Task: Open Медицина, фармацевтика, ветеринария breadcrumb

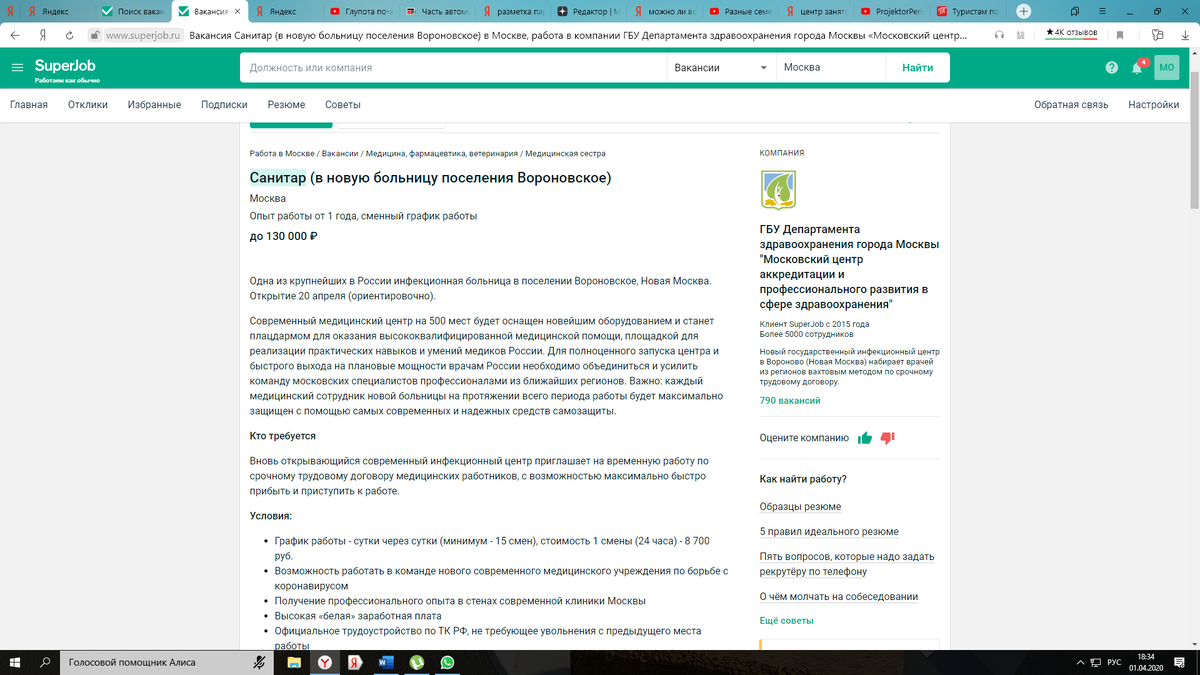Action: click(441, 154)
